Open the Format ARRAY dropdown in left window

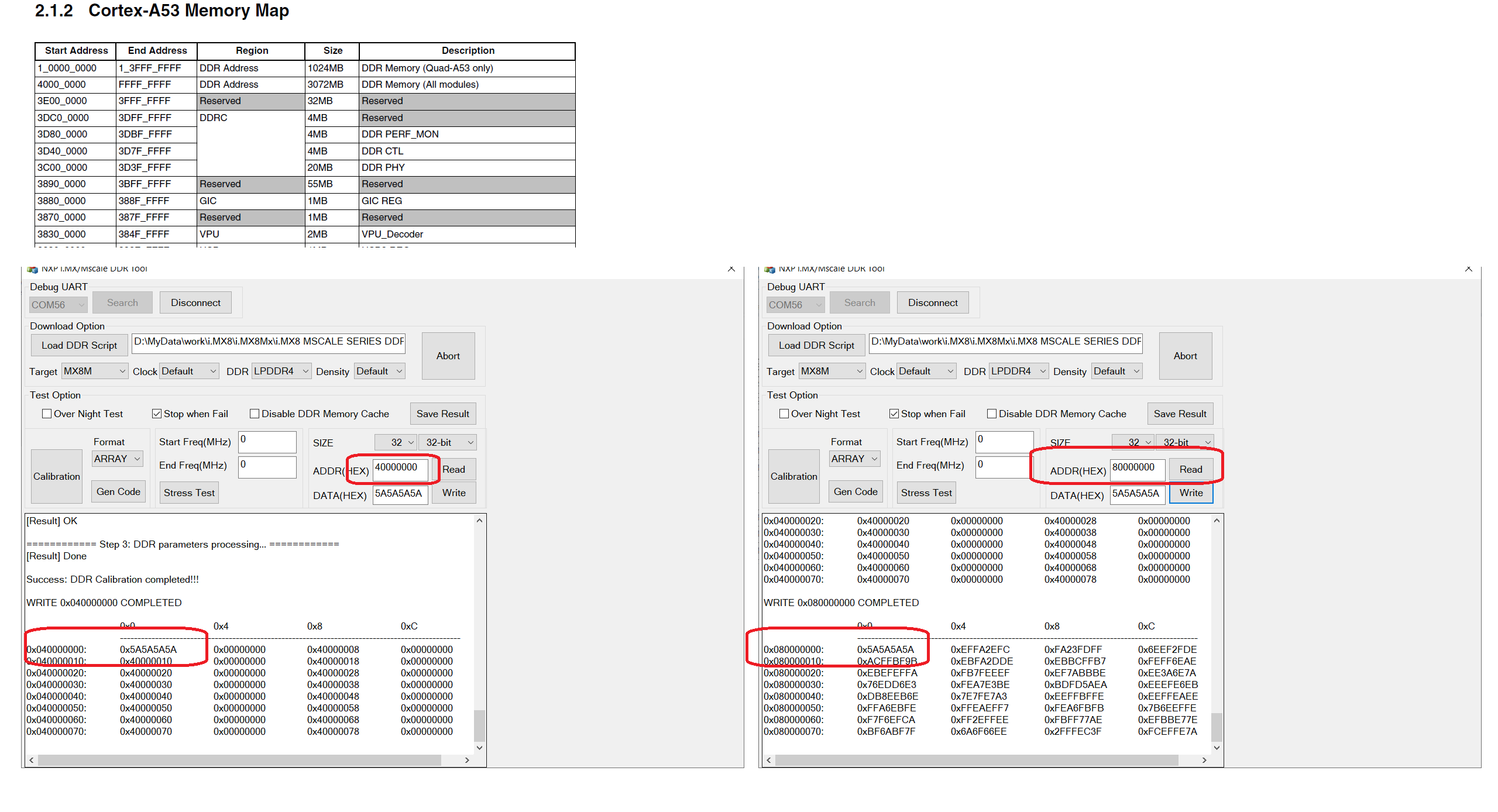pos(118,459)
